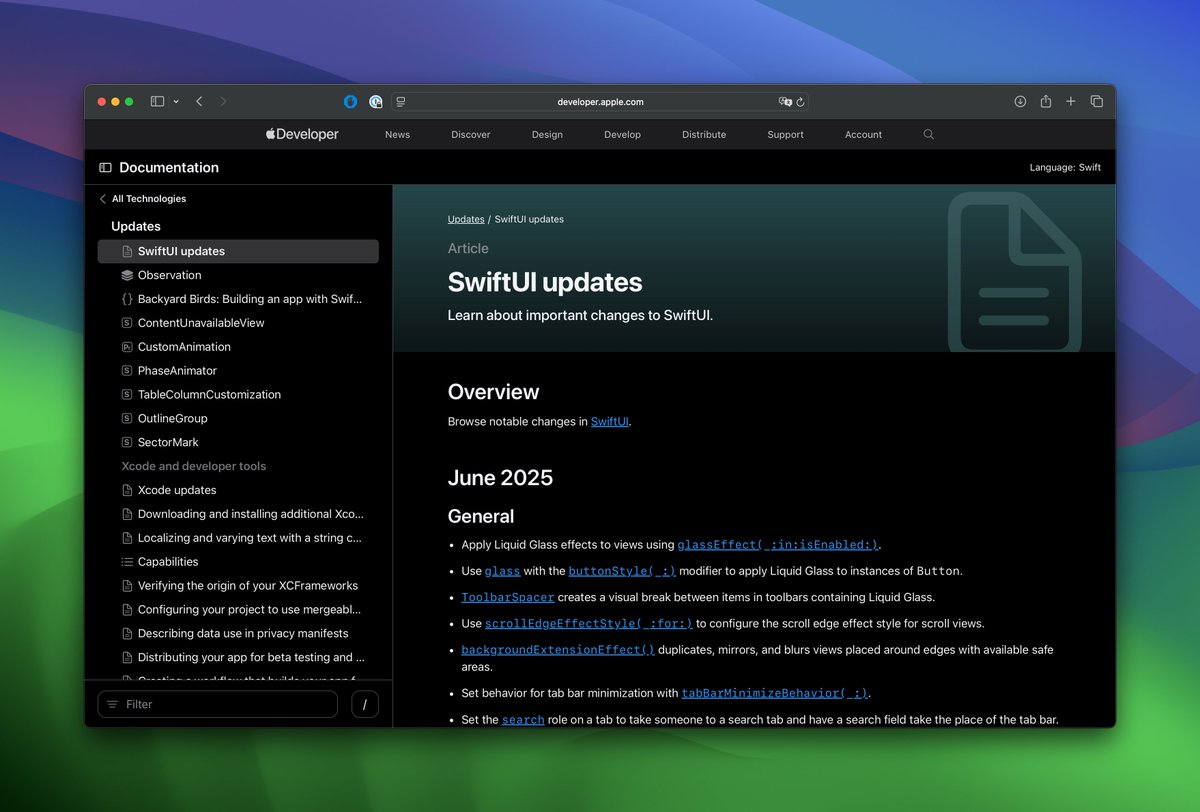This screenshot has height=812, width=1200.
Task: Show Safari downloads
Action: [x=1020, y=101]
